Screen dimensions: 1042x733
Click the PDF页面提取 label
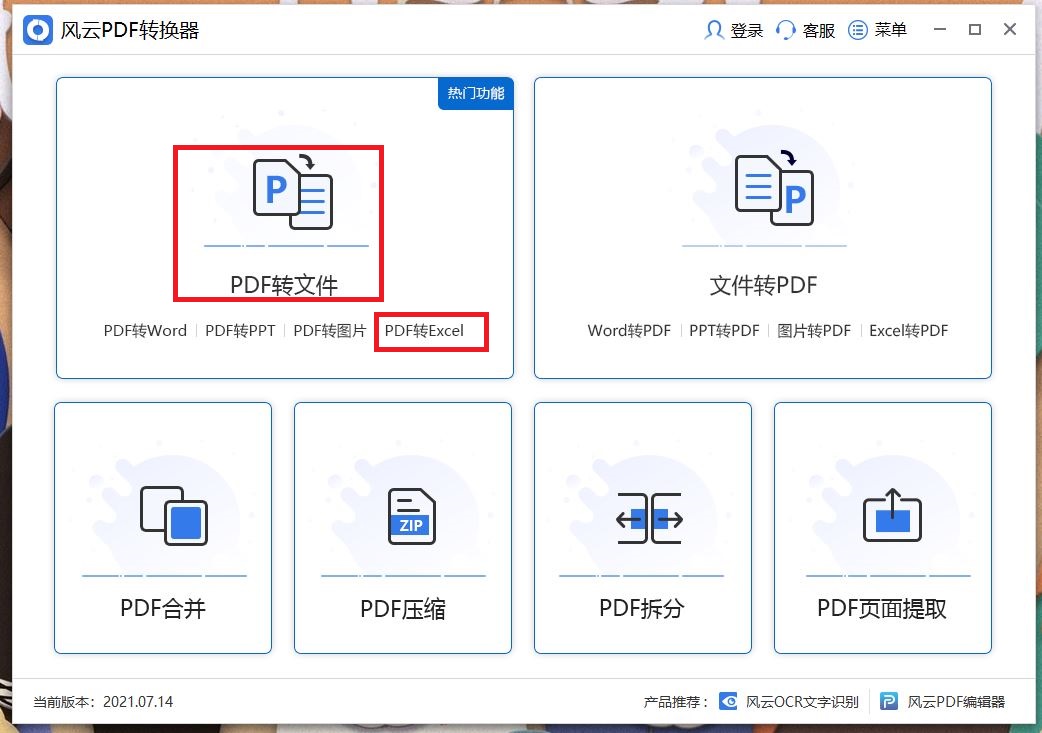pos(882,608)
